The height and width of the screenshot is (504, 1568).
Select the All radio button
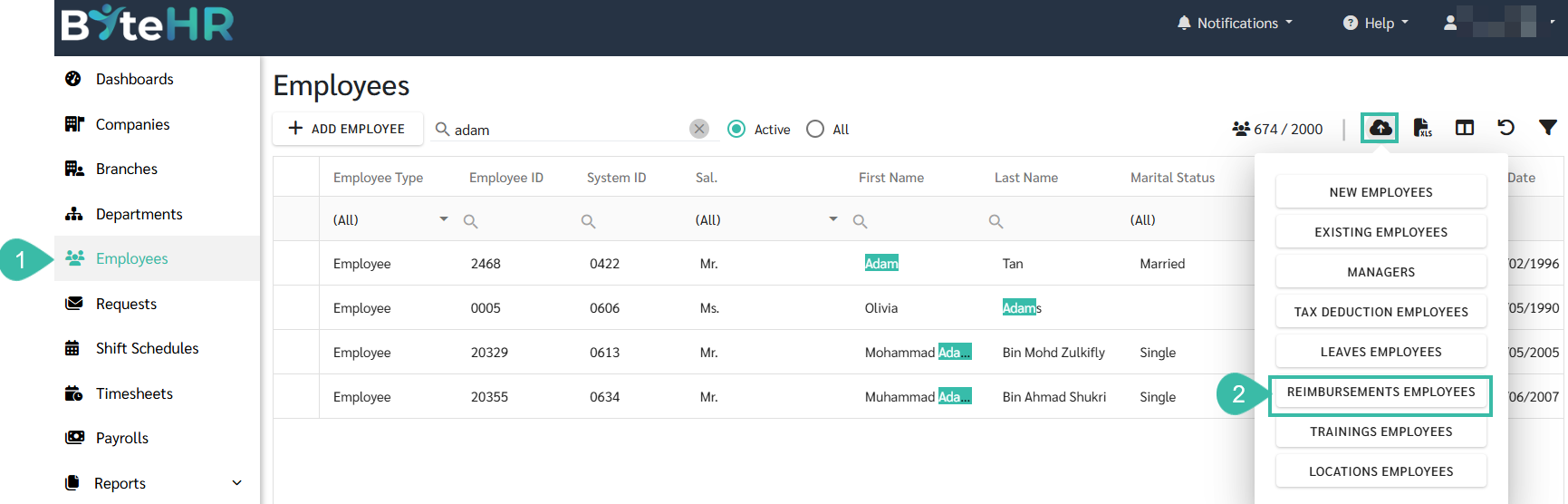coord(815,129)
